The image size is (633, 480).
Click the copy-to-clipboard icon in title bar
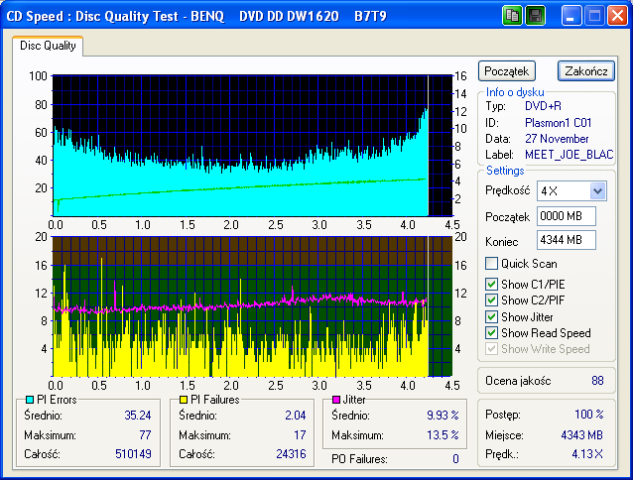(512, 16)
